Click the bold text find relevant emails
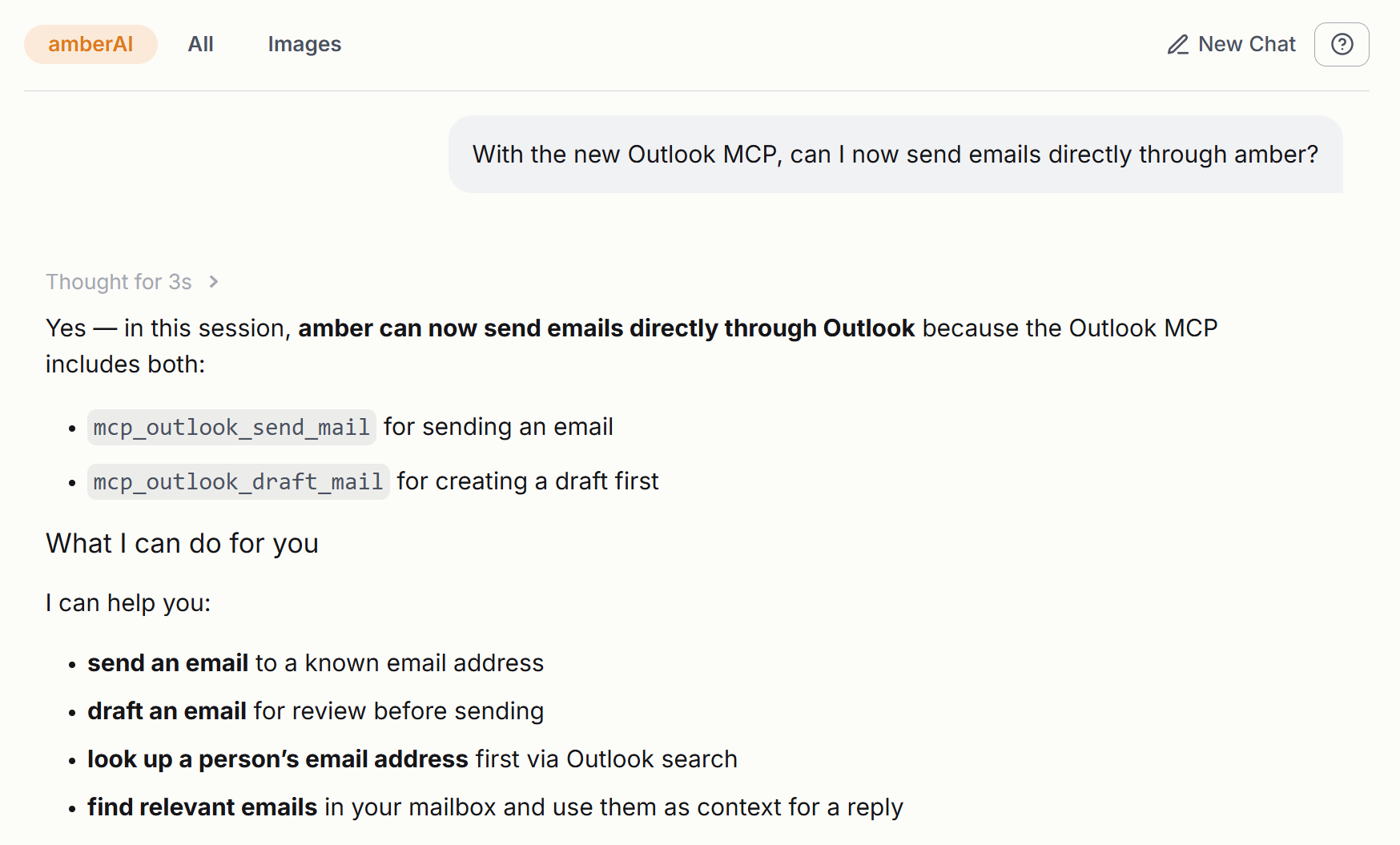Screen dimensions: 1400x845 tap(203, 807)
